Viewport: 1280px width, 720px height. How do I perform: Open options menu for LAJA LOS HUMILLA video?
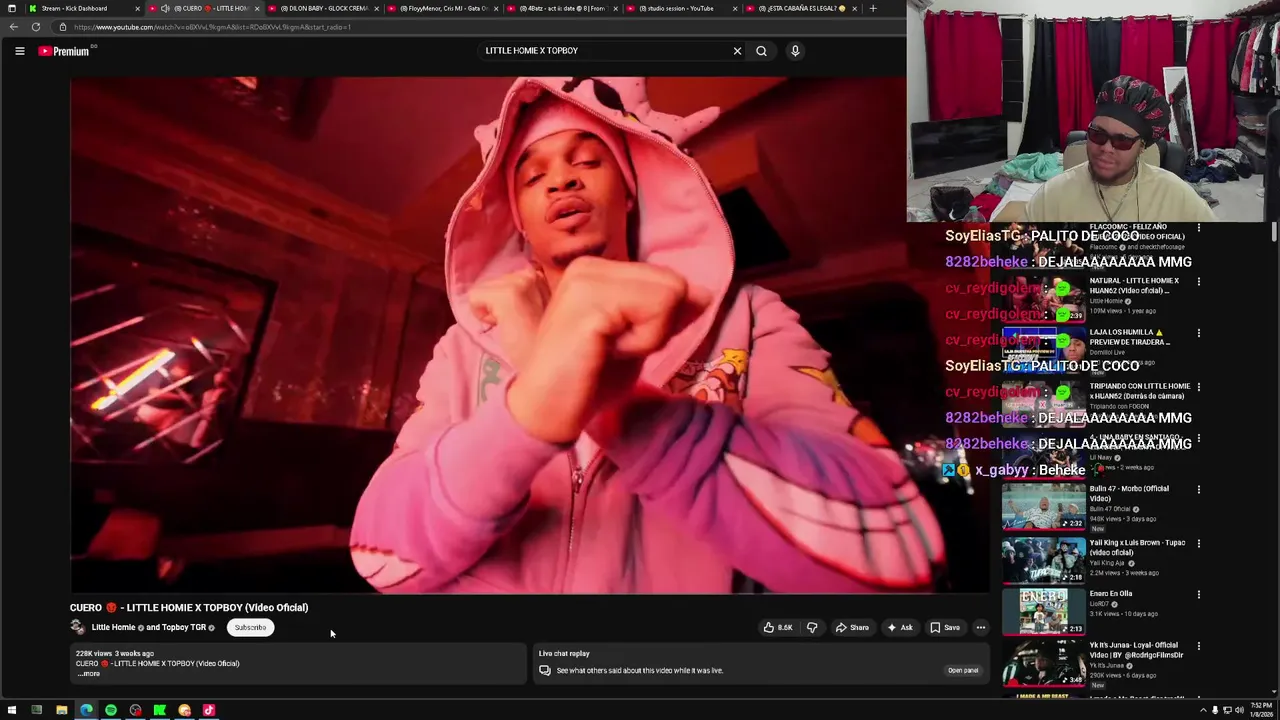[x=1198, y=334]
